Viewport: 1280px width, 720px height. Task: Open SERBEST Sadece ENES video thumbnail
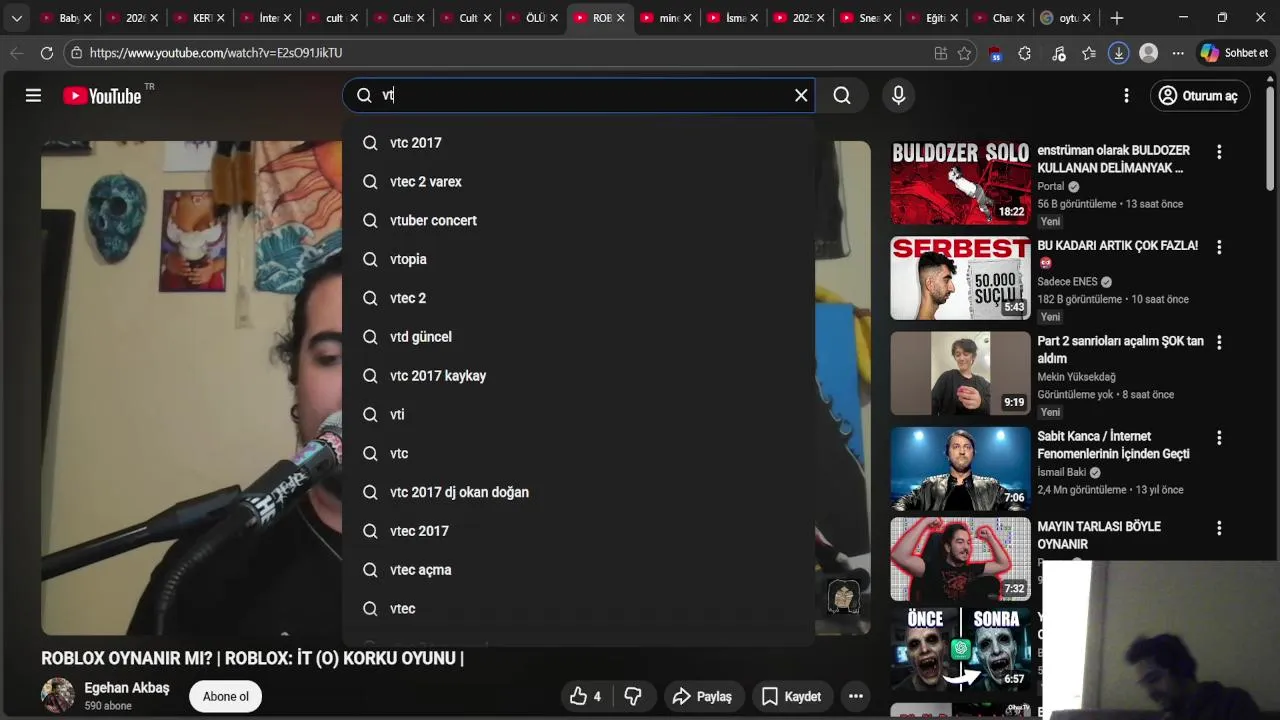(x=960, y=277)
